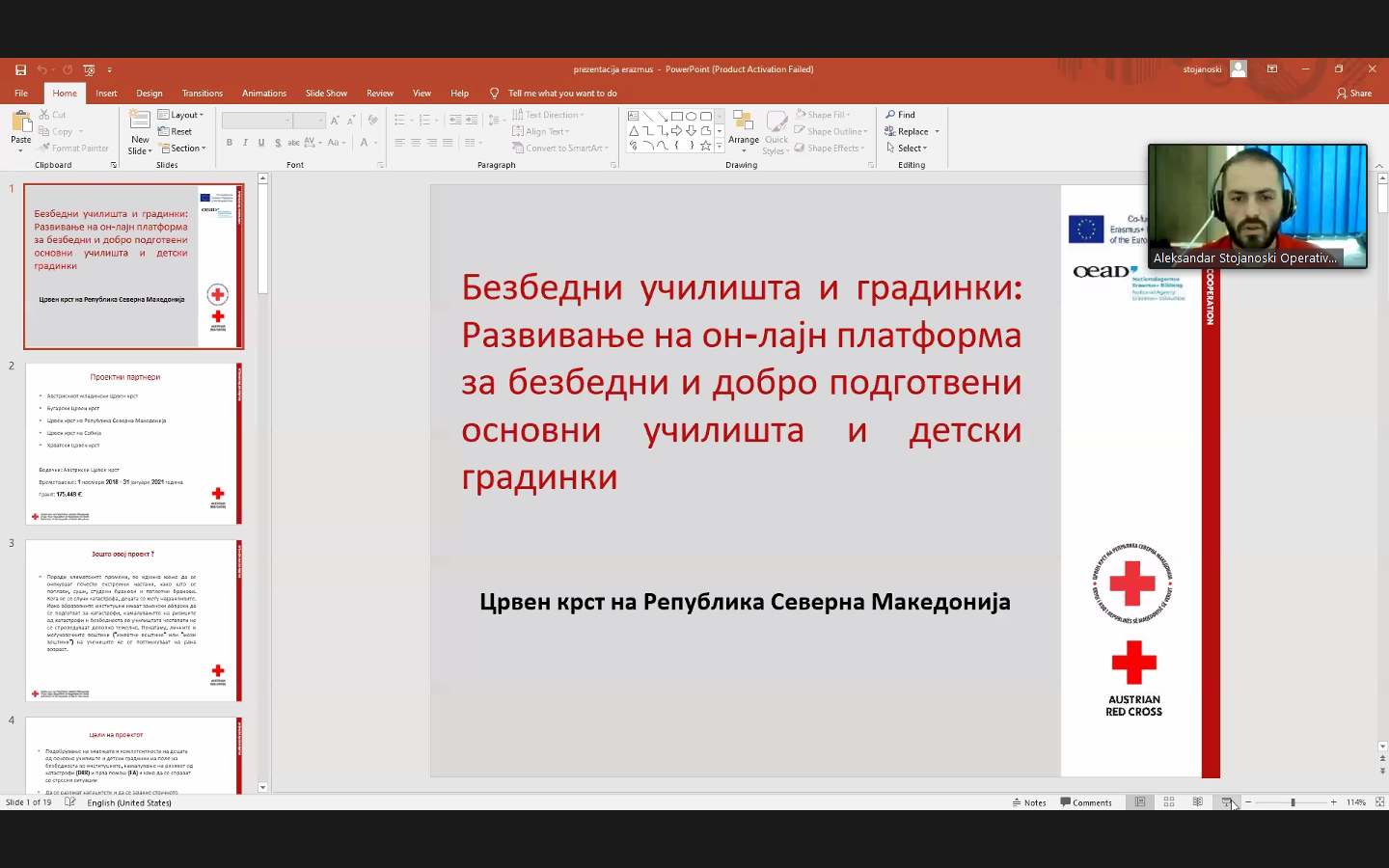Save the presentation with the floppy icon
This screenshot has height=868, width=1389.
tap(20, 69)
